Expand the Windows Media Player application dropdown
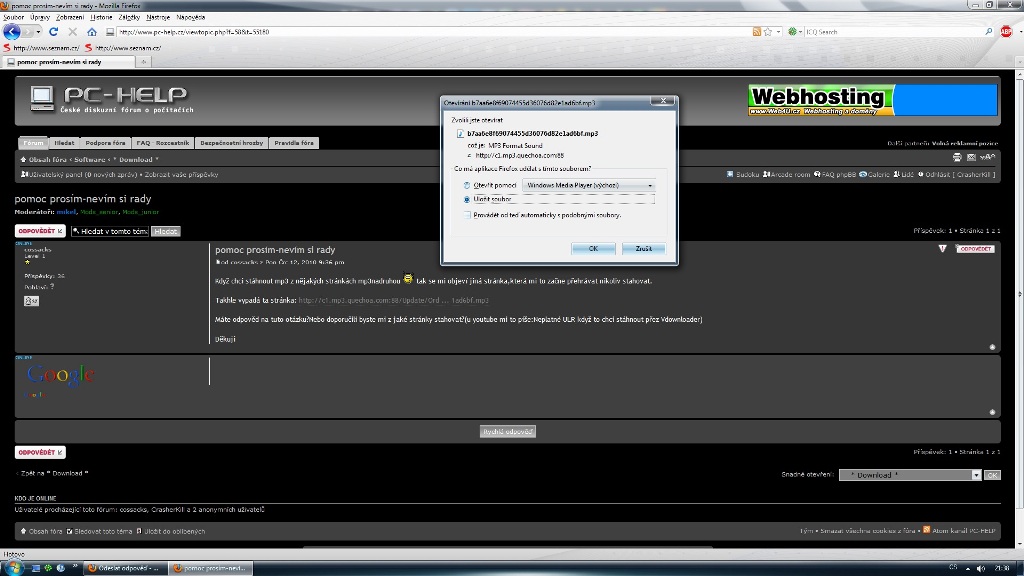Viewport: 1024px width, 576px height. [x=650, y=185]
